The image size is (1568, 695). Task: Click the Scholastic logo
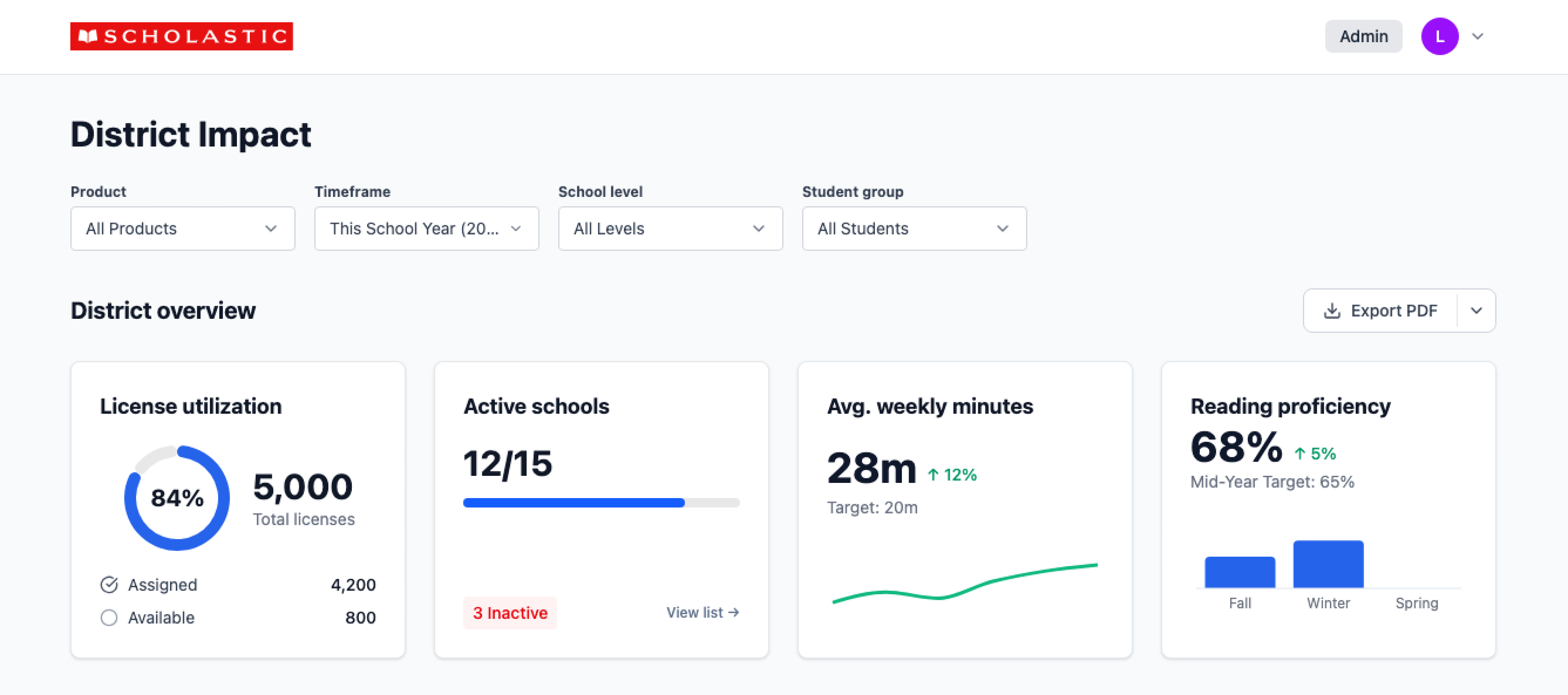click(181, 36)
